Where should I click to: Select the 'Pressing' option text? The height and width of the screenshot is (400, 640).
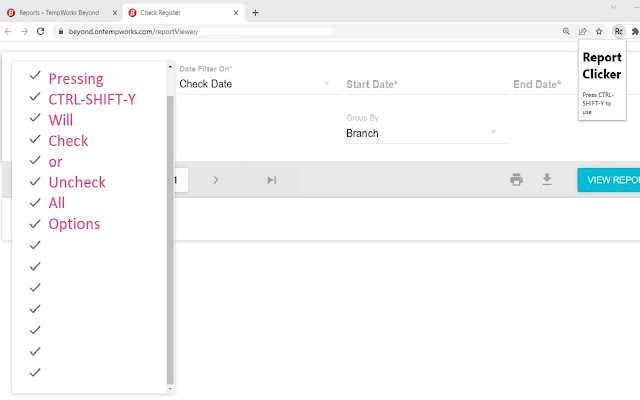pyautogui.click(x=76, y=79)
